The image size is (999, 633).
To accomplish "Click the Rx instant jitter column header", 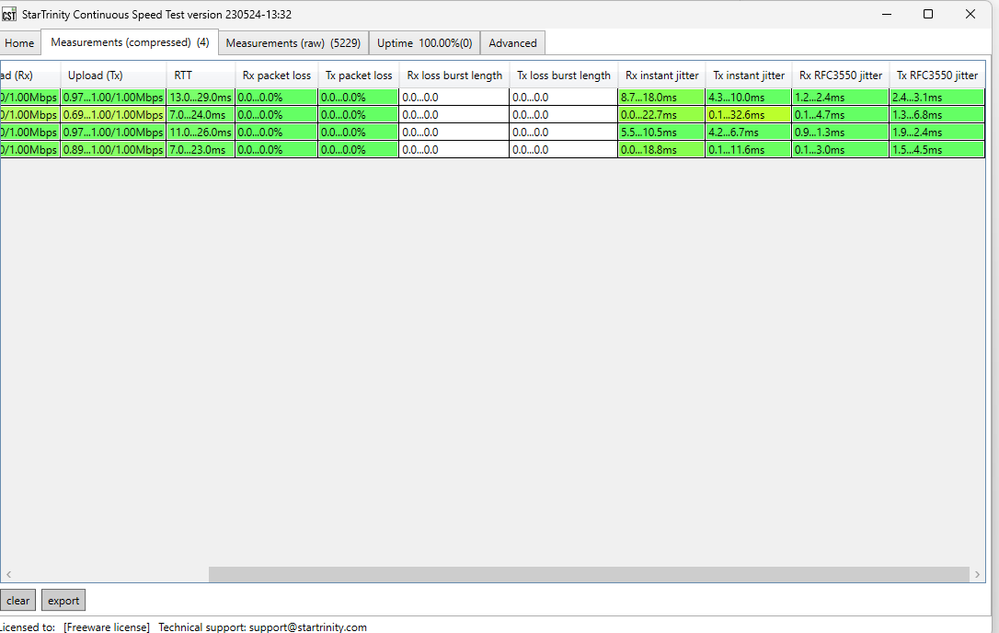I will click(661, 75).
